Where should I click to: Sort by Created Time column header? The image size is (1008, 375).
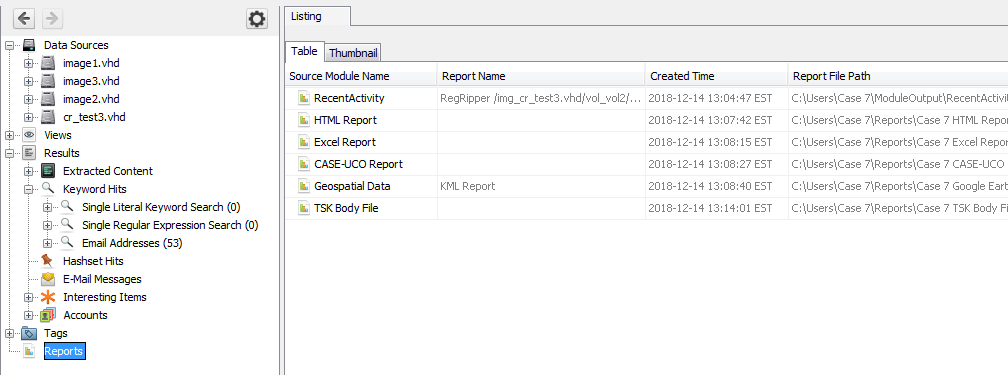717,76
